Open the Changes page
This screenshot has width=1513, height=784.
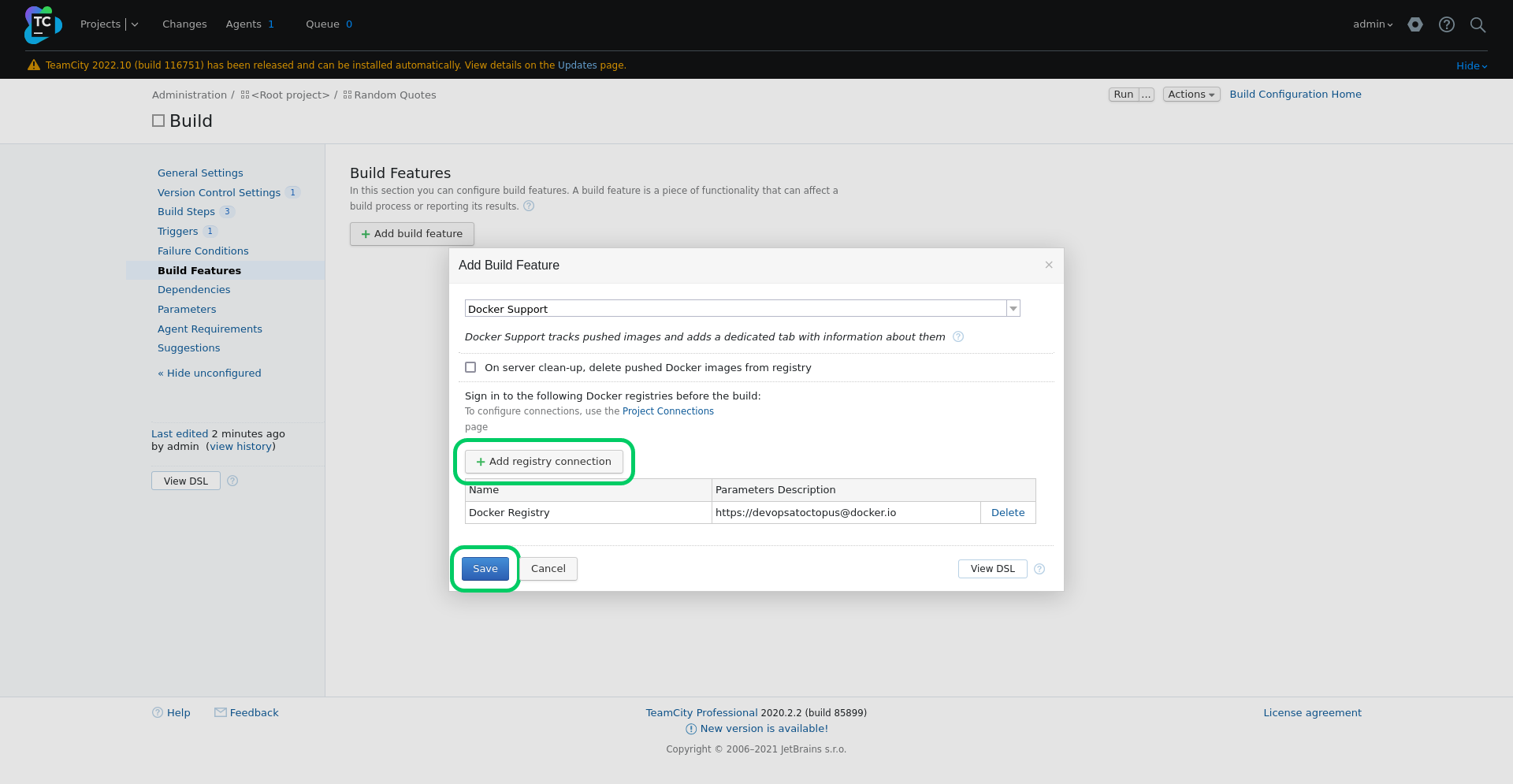pyautogui.click(x=184, y=24)
